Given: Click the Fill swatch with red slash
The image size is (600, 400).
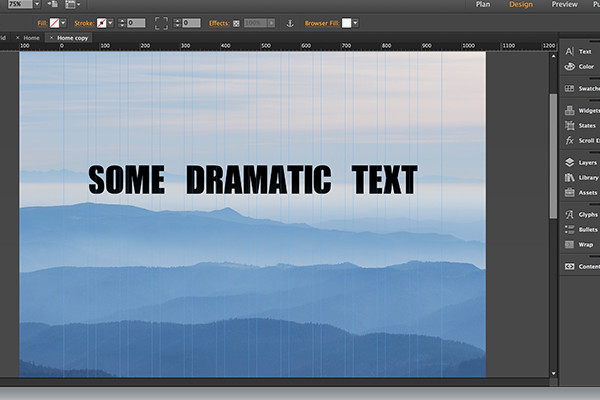Looking at the screenshot, I should tap(55, 23).
